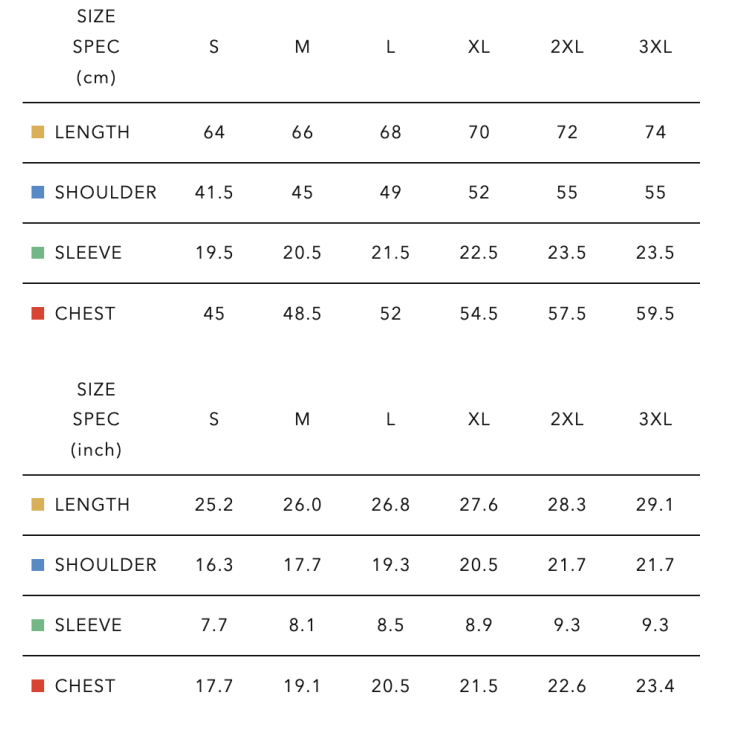This screenshot has height=730, width=730.
Task: Click the blue SHOULDER swatch in inch table
Action: (38, 565)
